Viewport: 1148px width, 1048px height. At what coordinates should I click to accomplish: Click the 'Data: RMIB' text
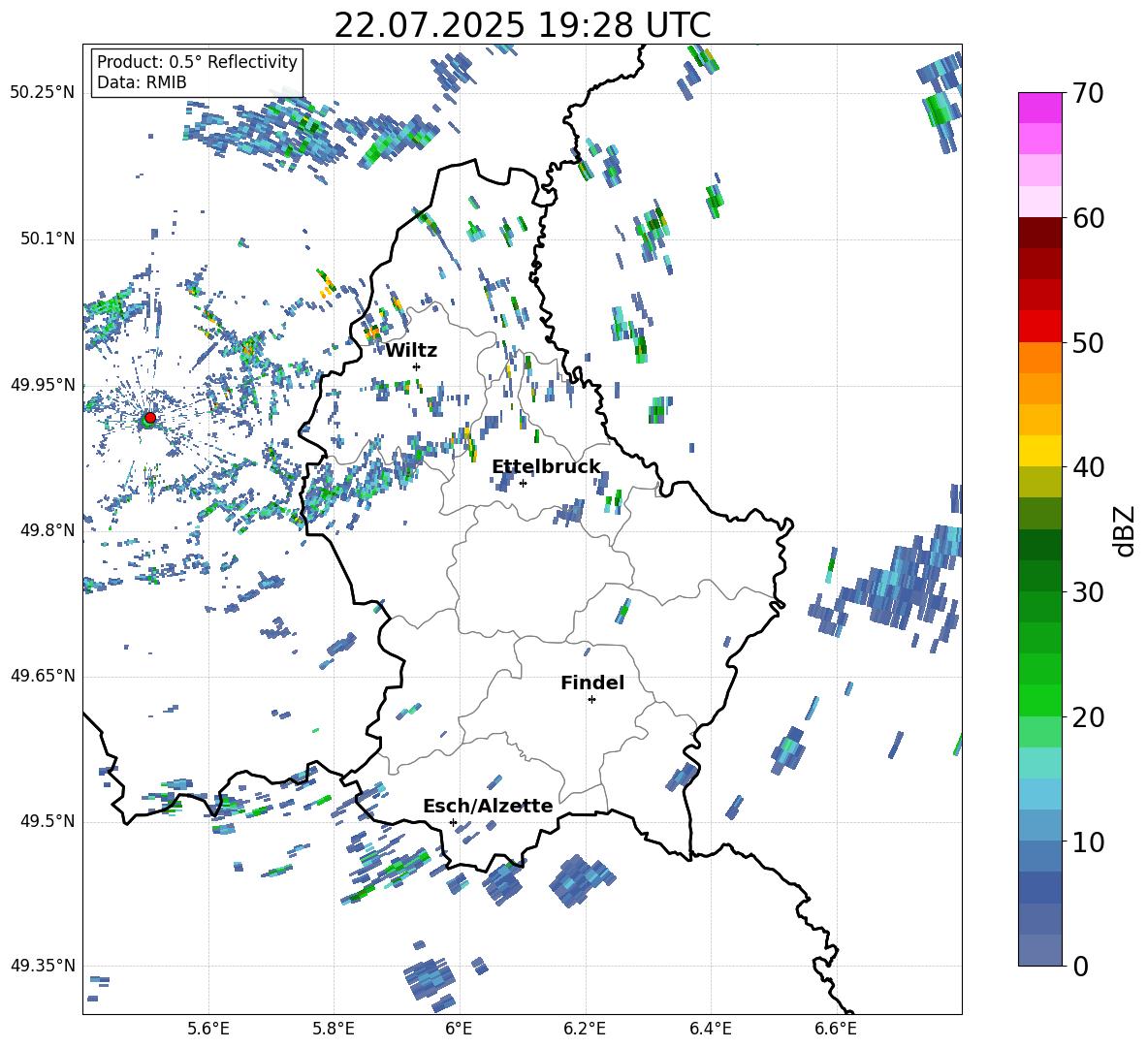coord(142,82)
